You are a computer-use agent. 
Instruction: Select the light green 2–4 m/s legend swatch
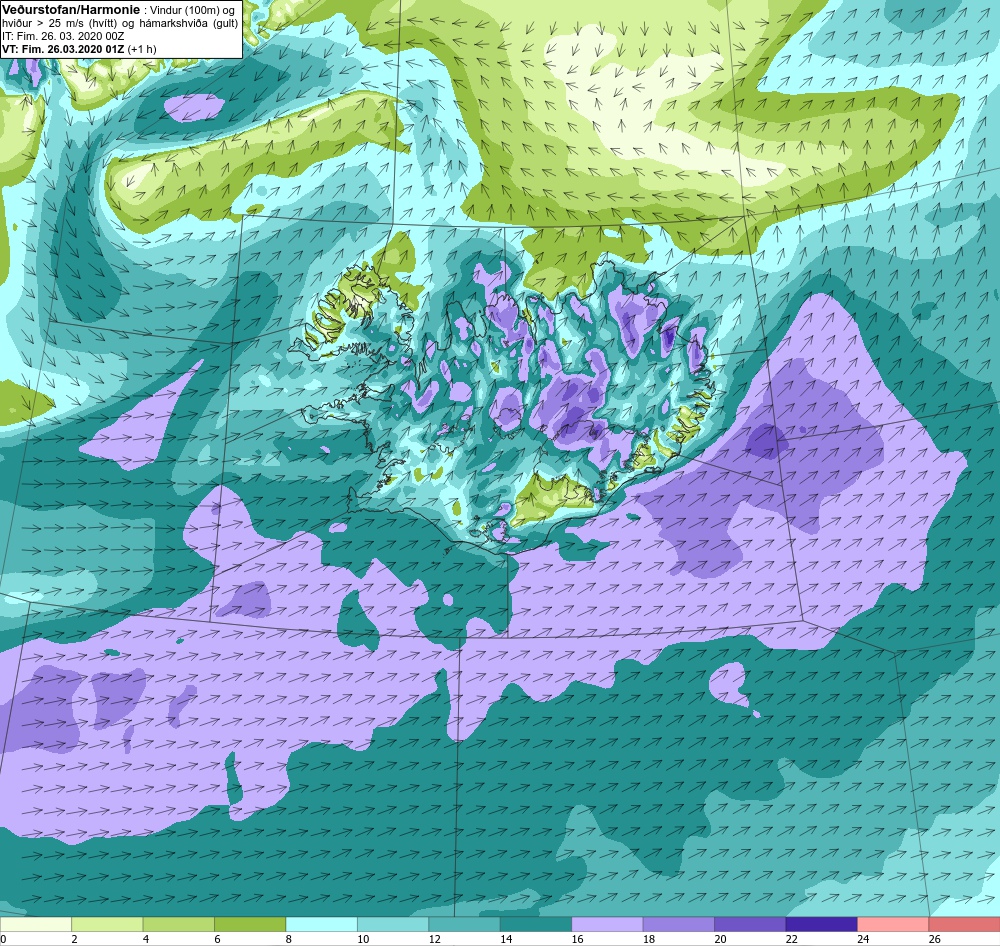point(107,924)
